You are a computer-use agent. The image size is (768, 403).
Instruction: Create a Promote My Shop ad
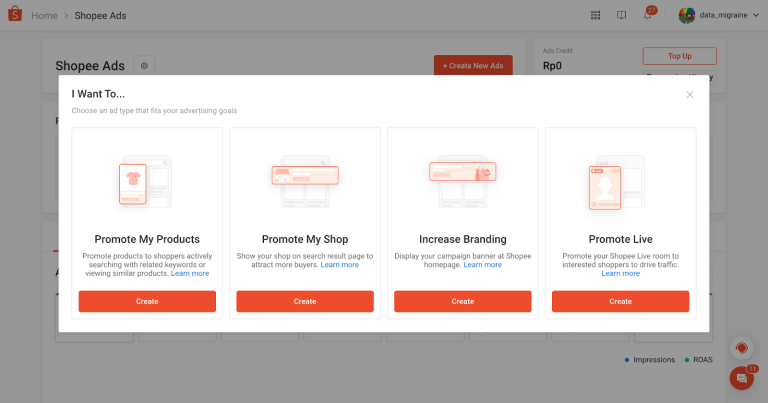tap(305, 301)
